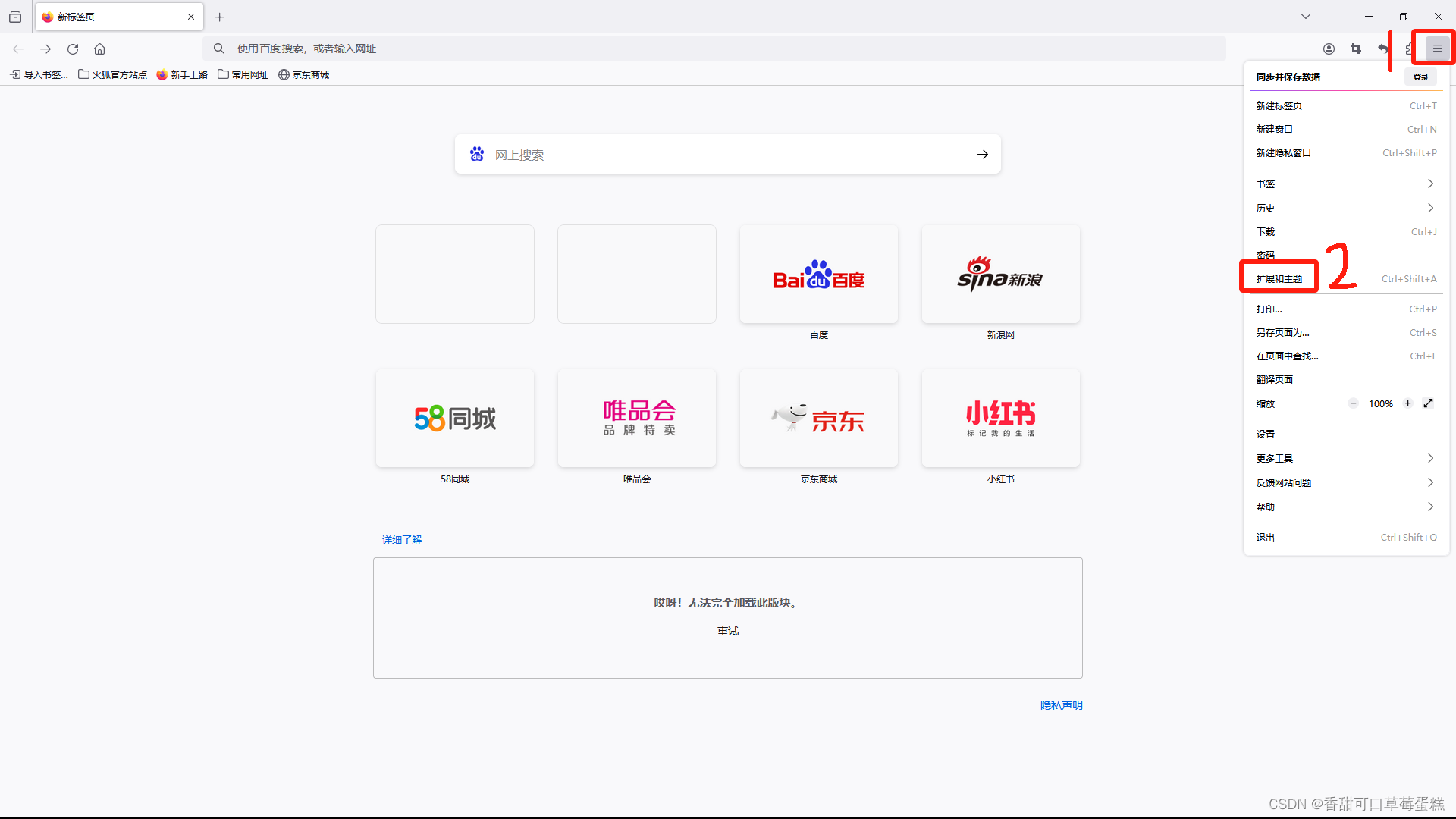The height and width of the screenshot is (819, 1456).
Task: Open the 常用网址 bookmarks folder
Action: click(243, 74)
